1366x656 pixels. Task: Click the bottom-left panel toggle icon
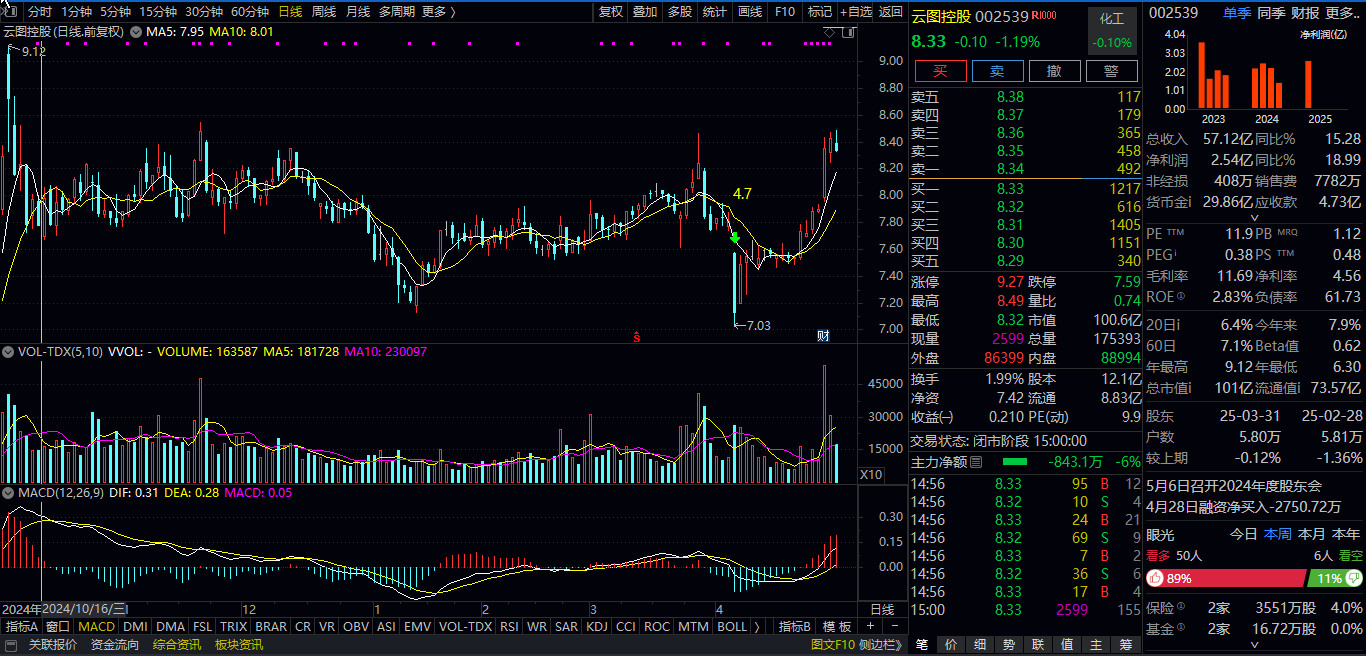10,645
